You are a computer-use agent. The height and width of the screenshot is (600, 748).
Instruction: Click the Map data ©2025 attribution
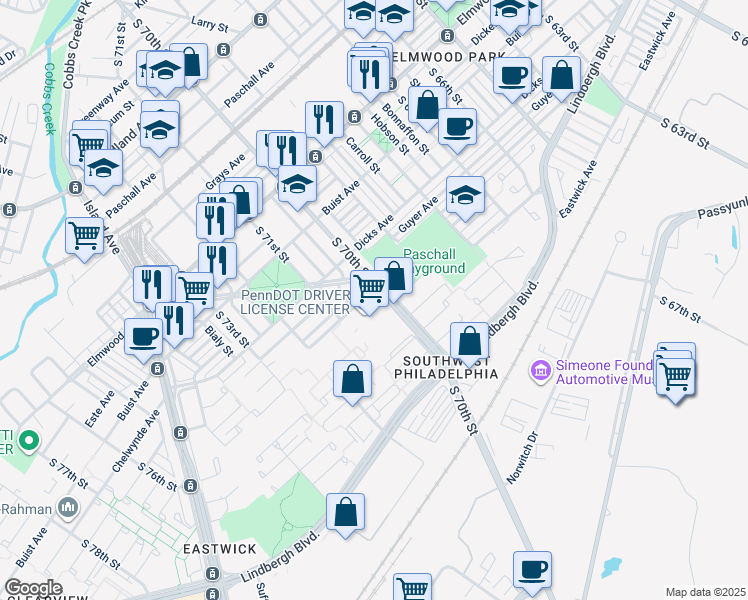coord(705,592)
